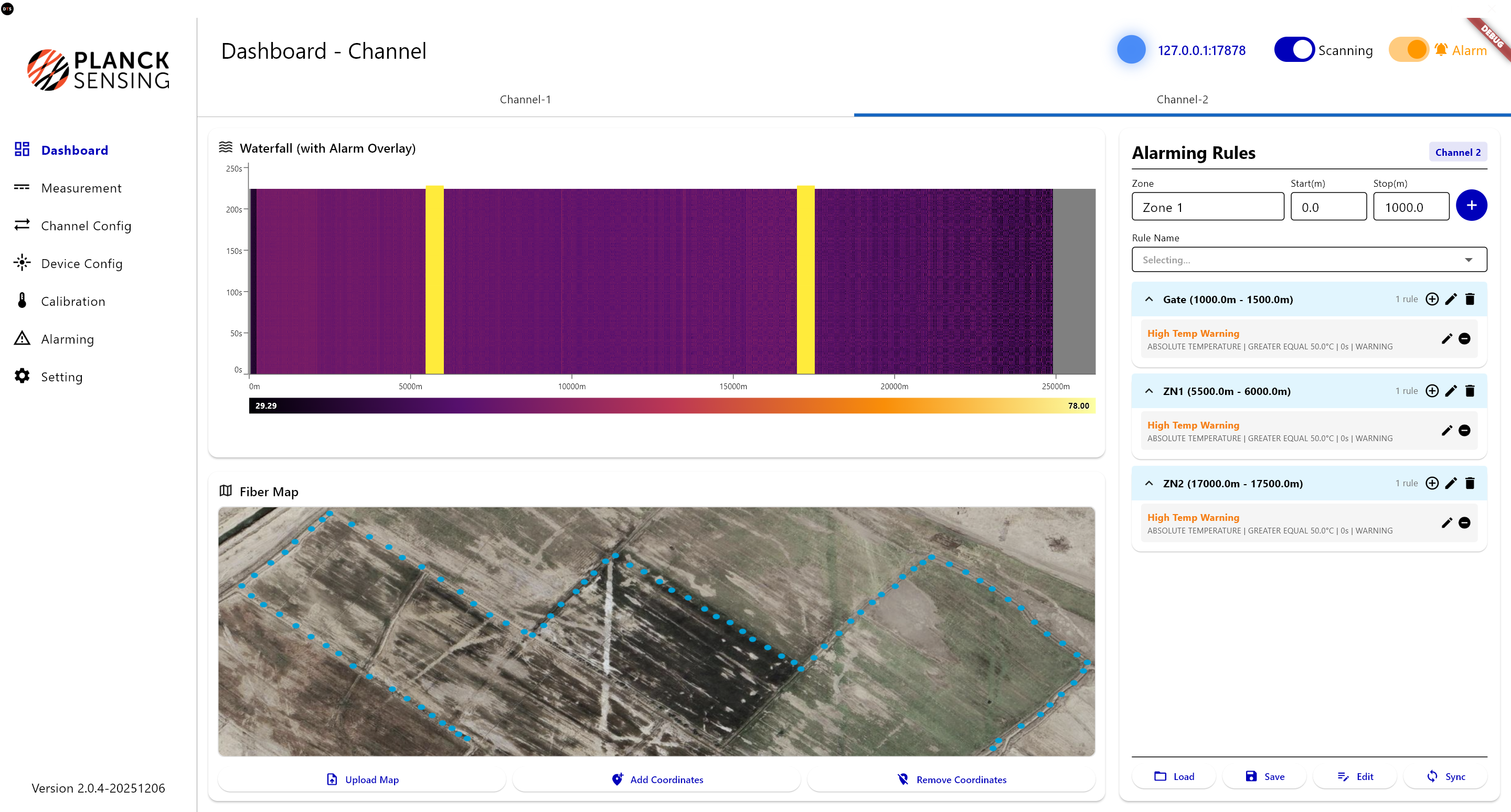Toggle the Alarm switch

tap(1408, 50)
